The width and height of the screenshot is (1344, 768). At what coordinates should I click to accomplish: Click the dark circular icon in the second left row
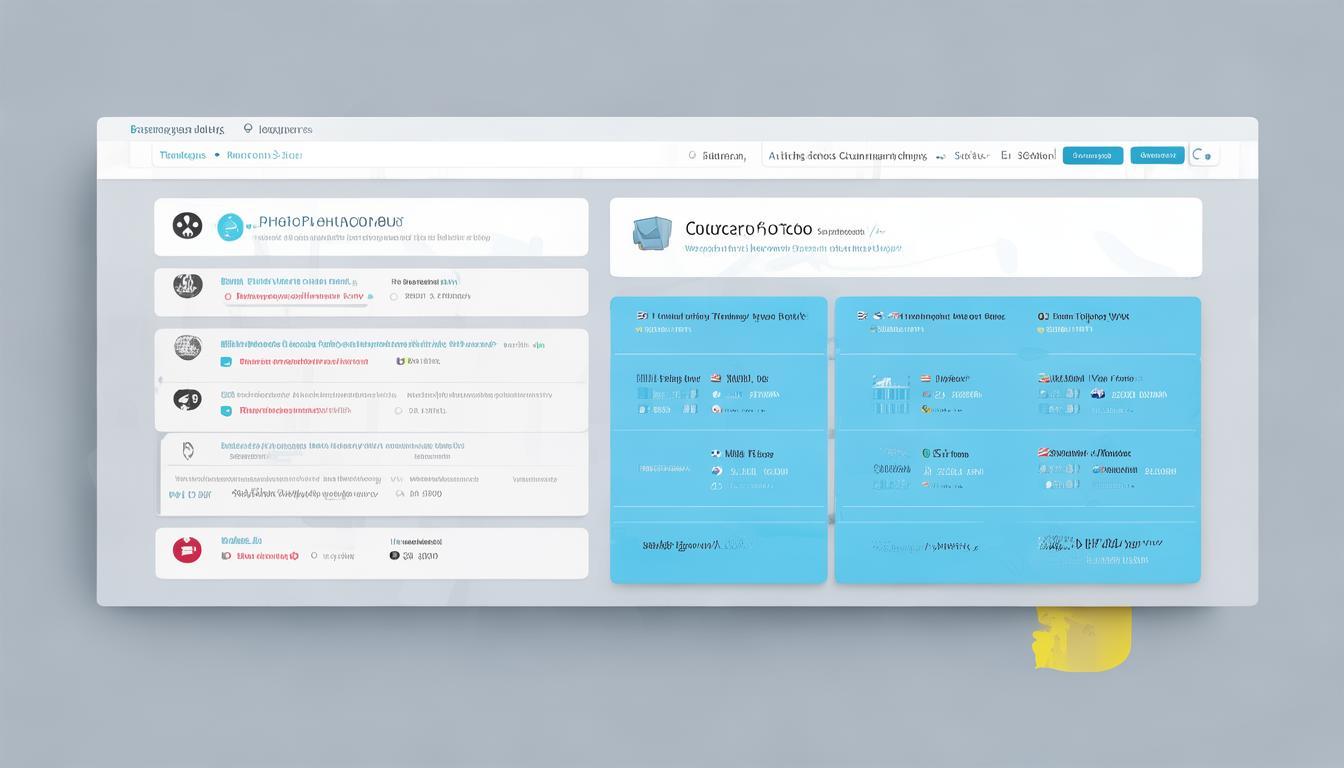click(x=187, y=286)
